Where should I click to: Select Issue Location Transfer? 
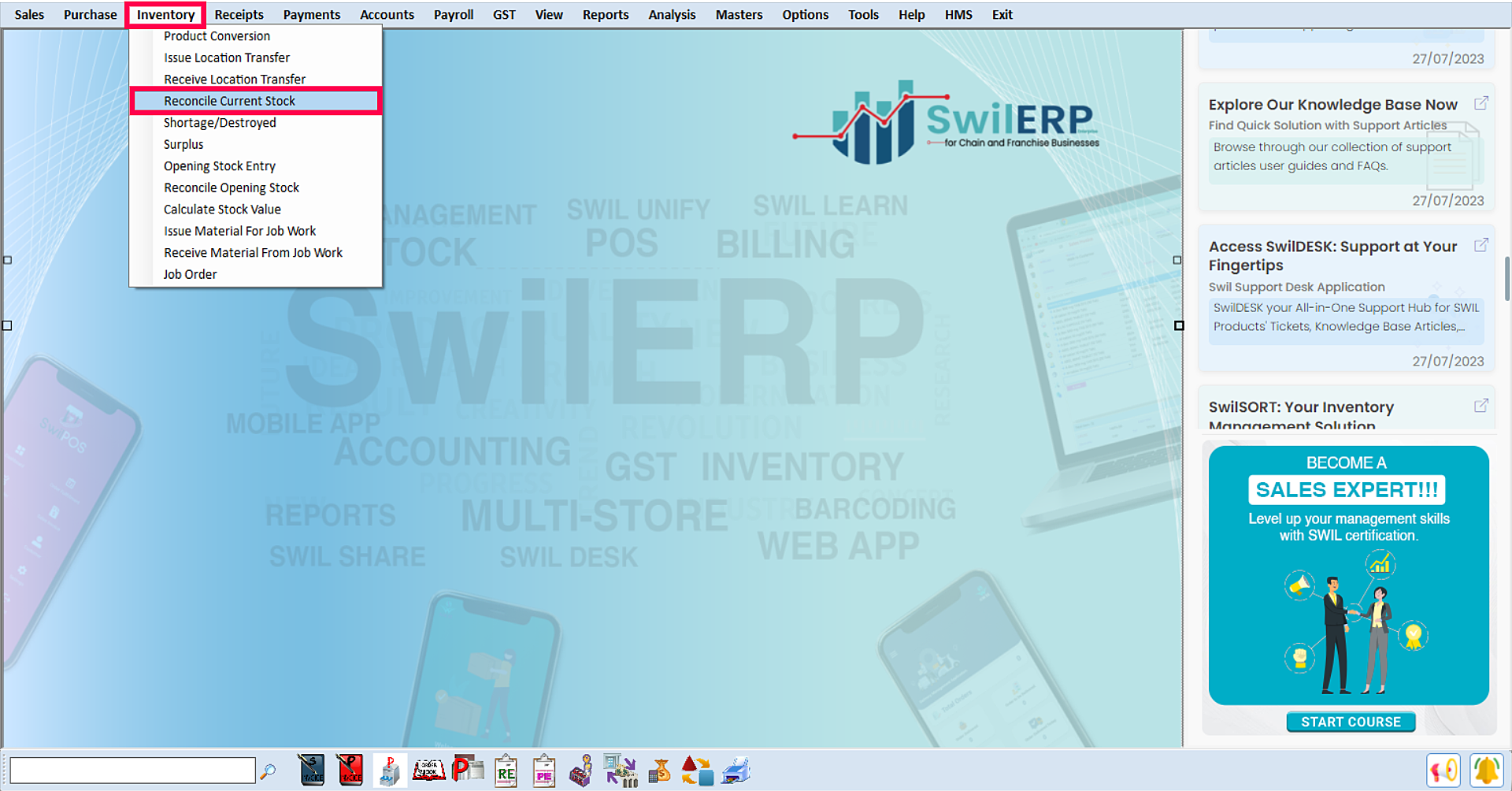point(256,58)
